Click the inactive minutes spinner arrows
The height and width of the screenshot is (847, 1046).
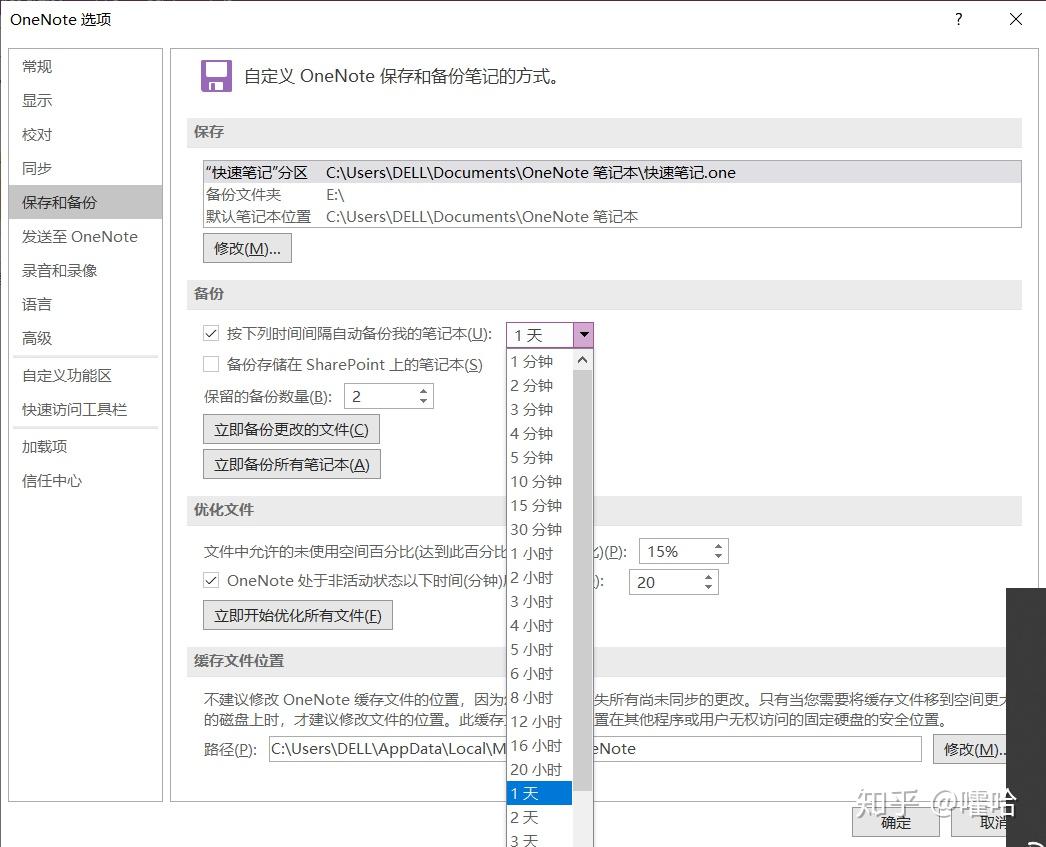point(708,582)
